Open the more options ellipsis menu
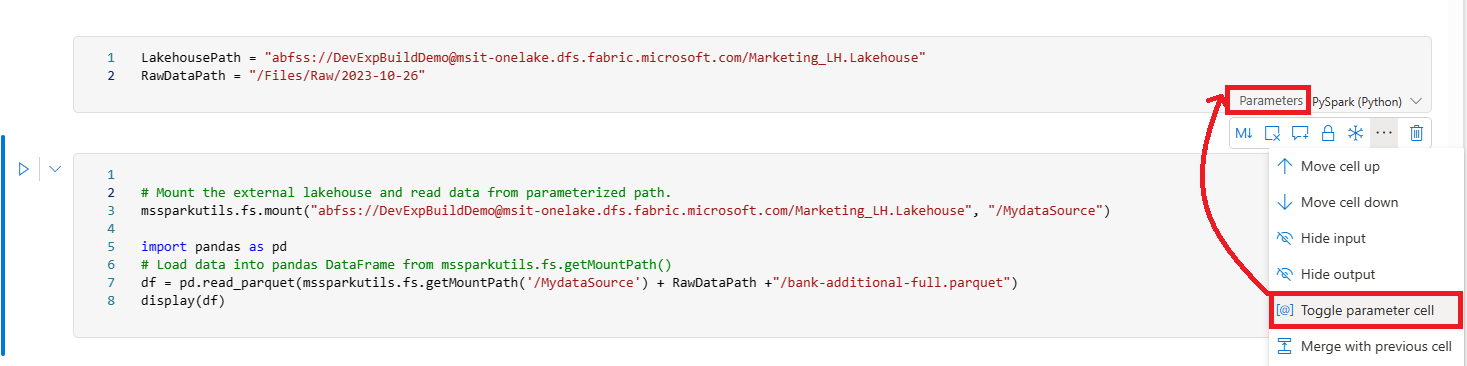Screen dimensions: 1467x366 tap(1384, 133)
